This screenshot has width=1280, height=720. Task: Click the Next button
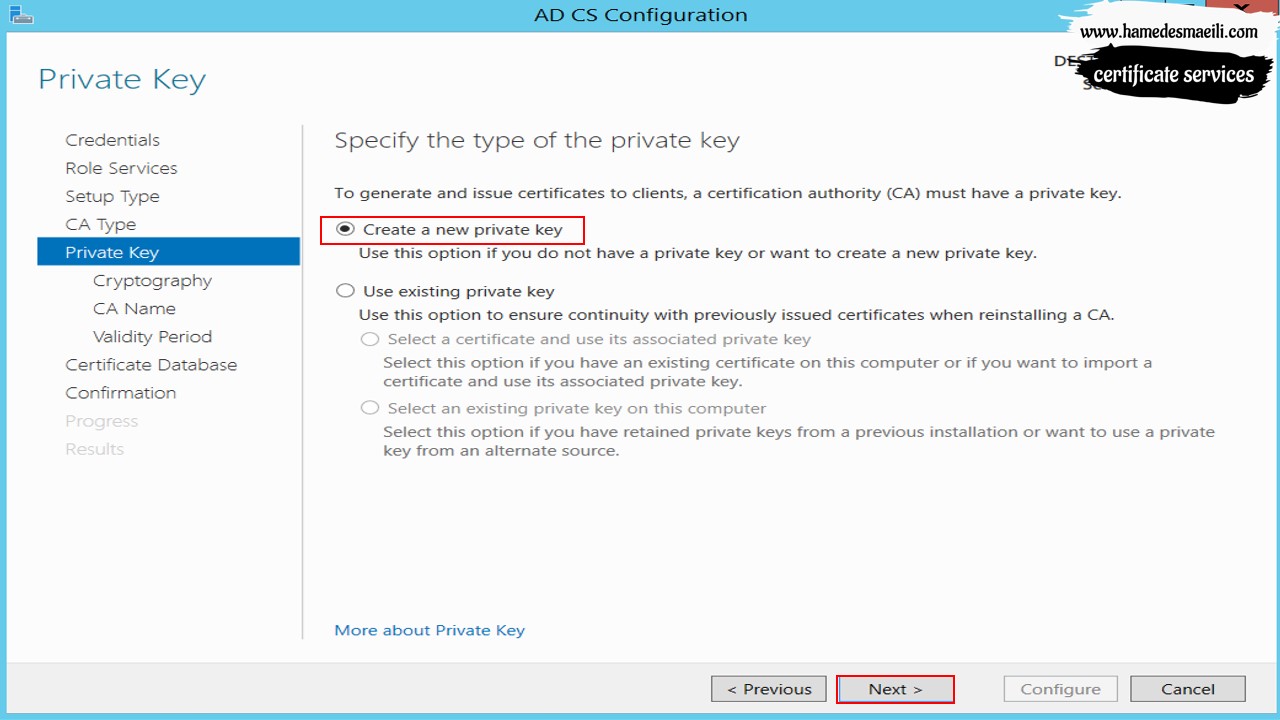pos(895,689)
